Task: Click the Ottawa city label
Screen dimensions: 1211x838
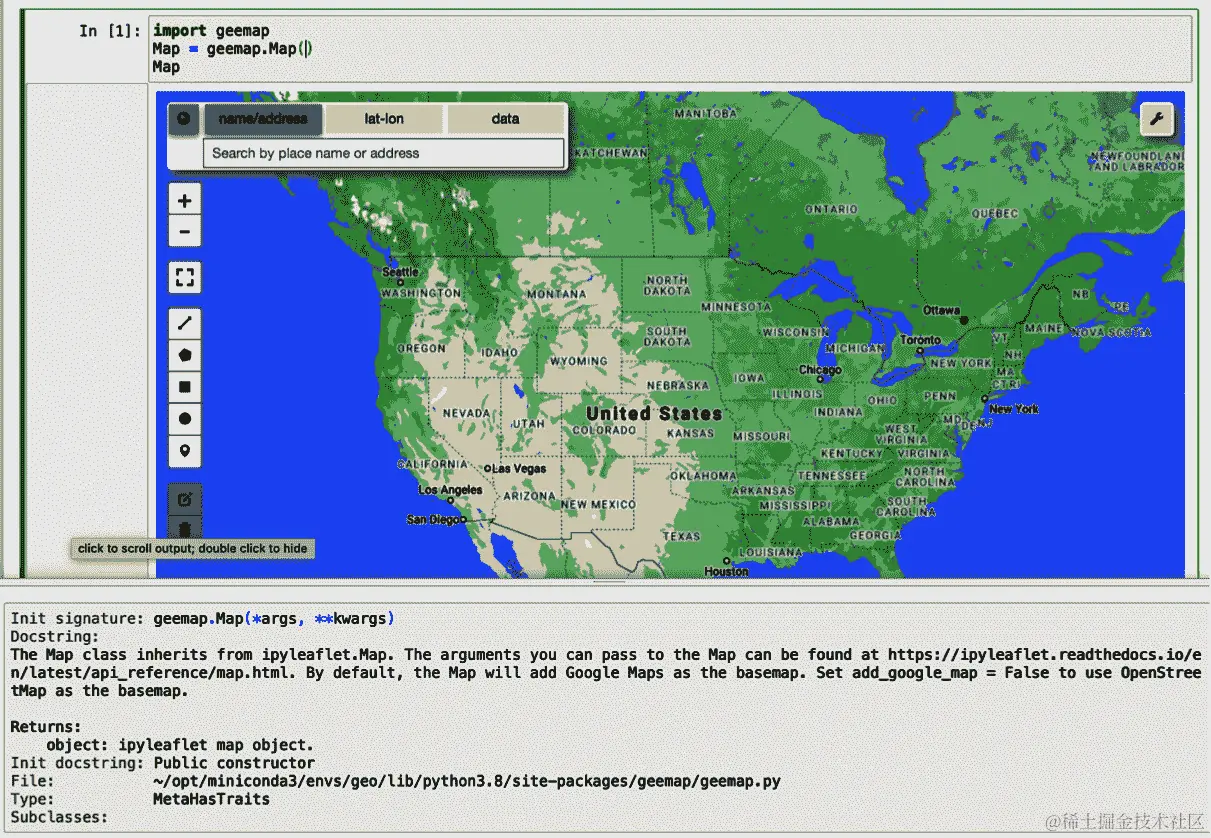Action: (x=941, y=311)
